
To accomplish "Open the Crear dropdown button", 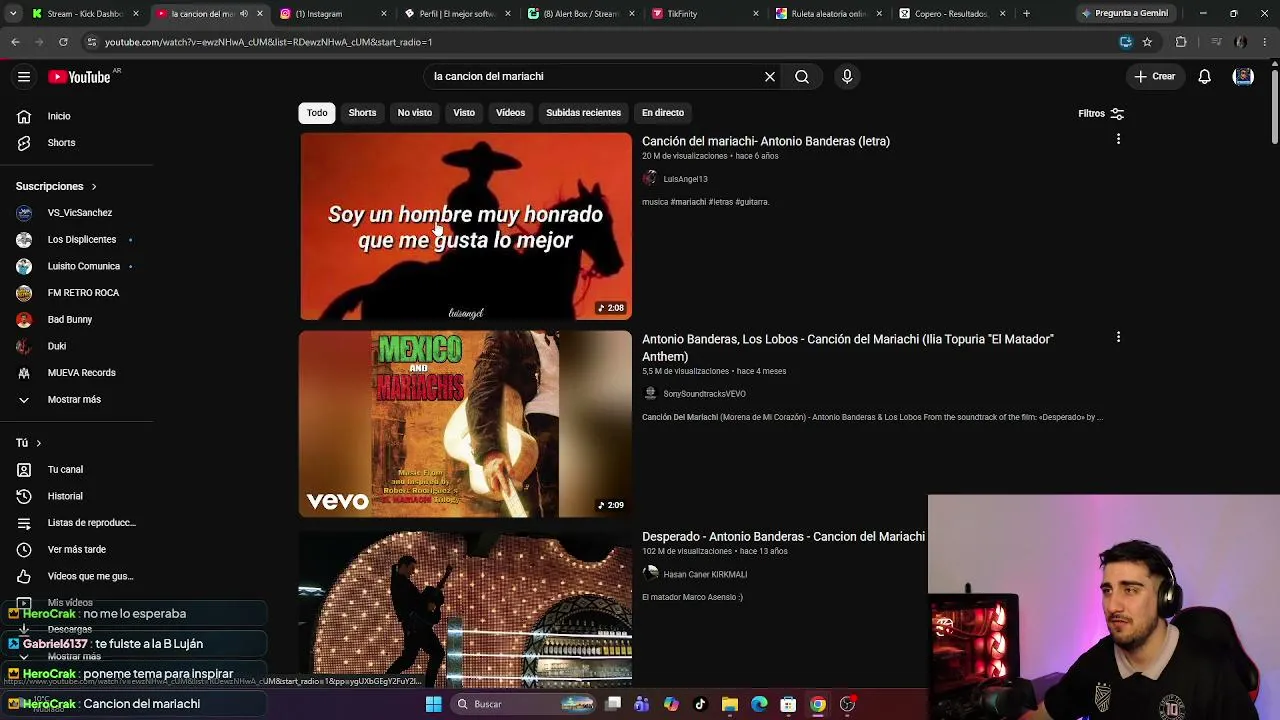I will pos(1155,77).
